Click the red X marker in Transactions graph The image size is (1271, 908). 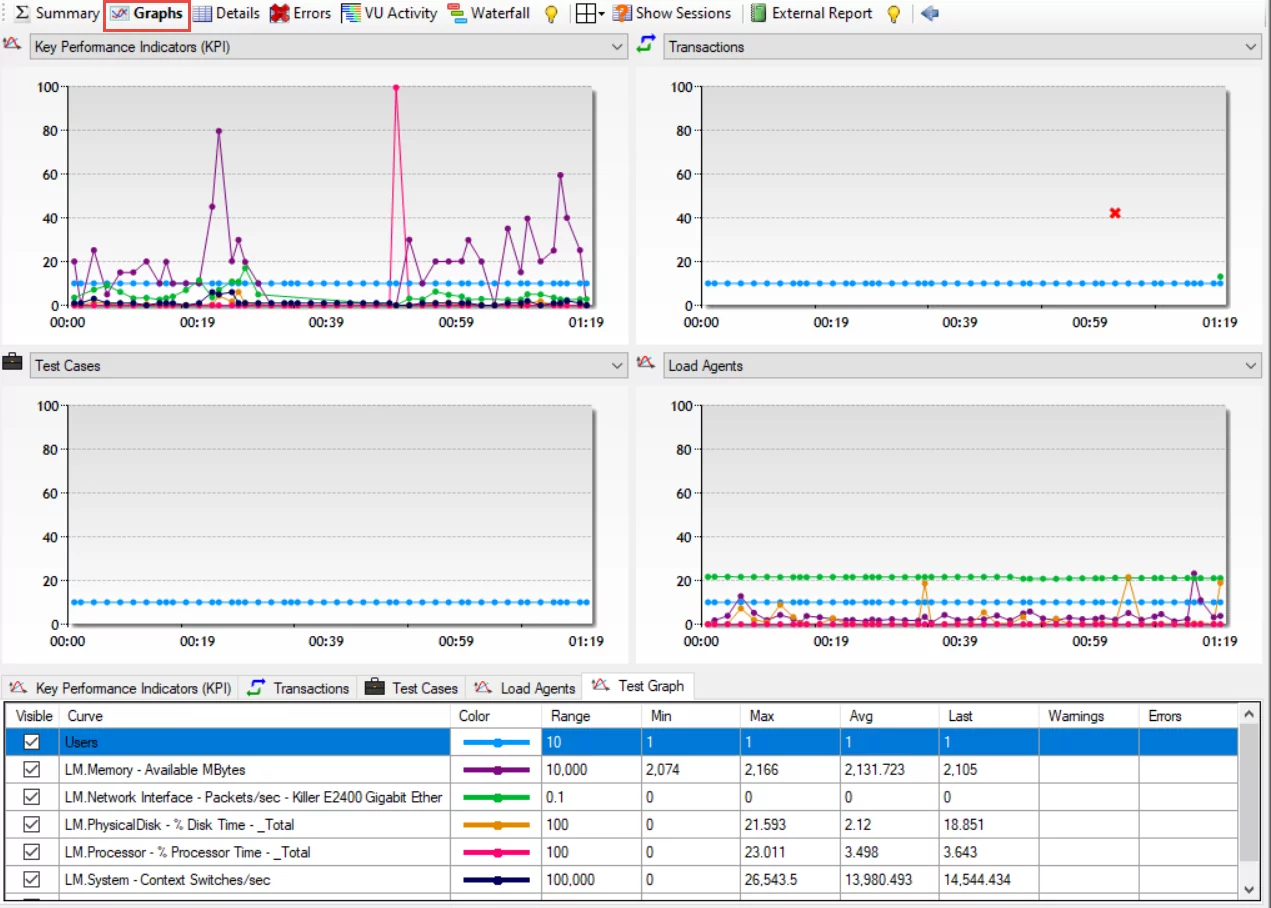click(x=1115, y=213)
